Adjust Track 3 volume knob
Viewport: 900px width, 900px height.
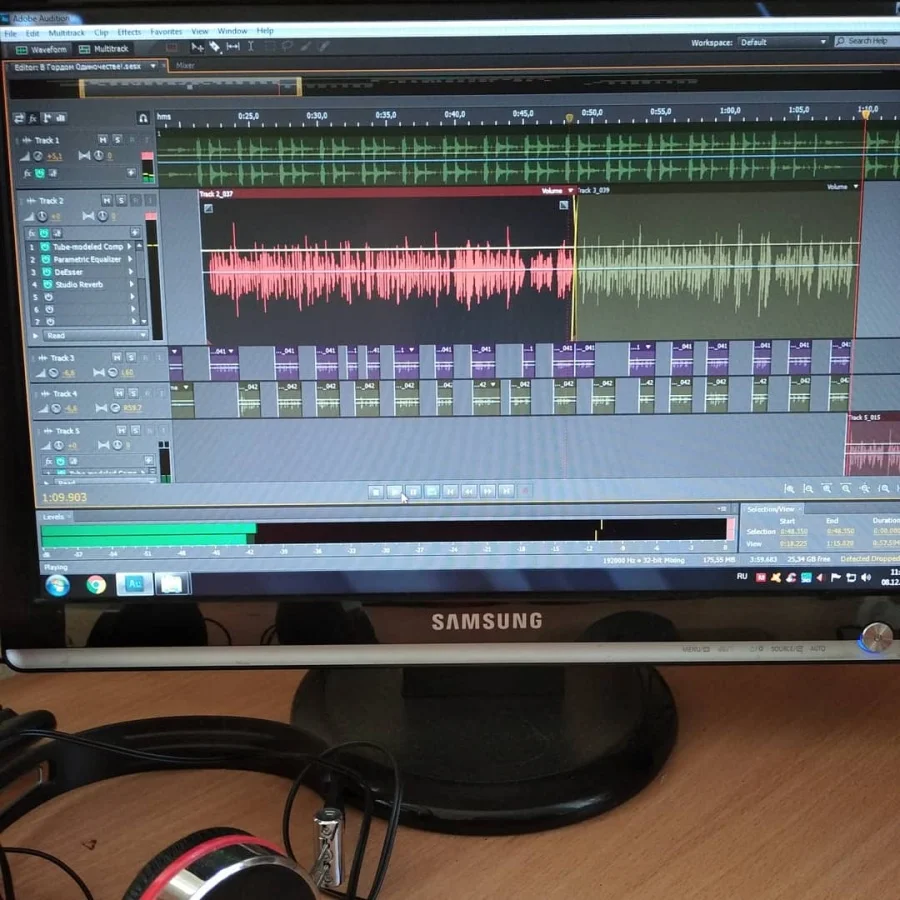53,373
